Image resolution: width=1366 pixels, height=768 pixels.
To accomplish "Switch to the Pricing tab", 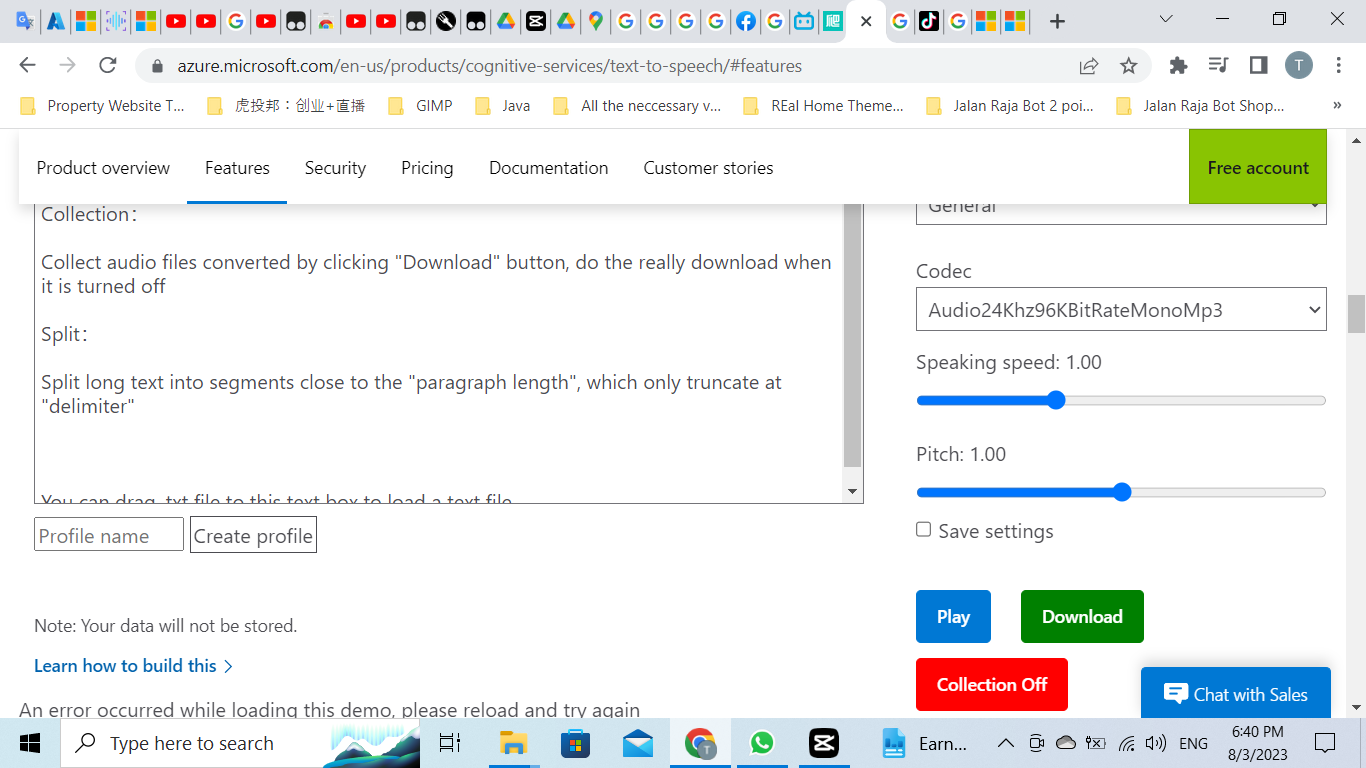I will (427, 168).
